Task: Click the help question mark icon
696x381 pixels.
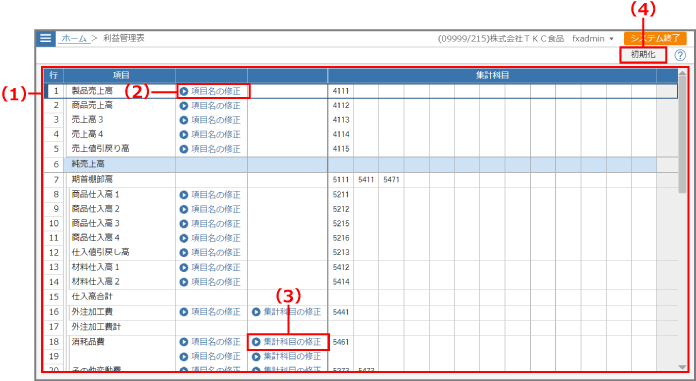Action: (x=680, y=55)
